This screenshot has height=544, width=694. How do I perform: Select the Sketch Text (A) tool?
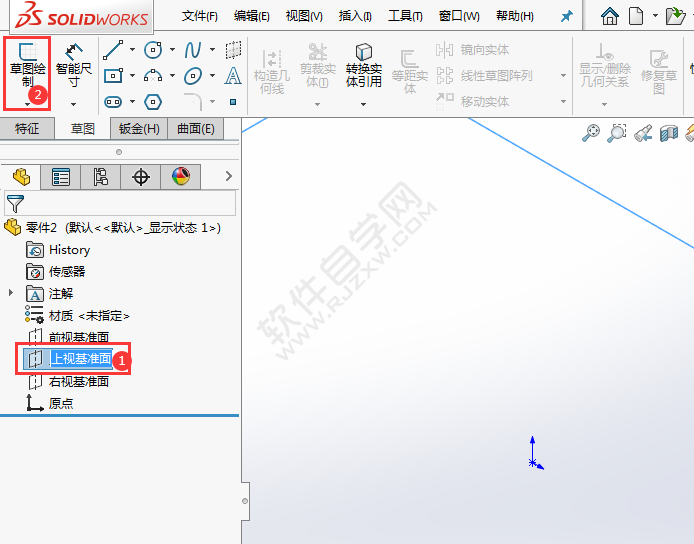click(x=233, y=76)
